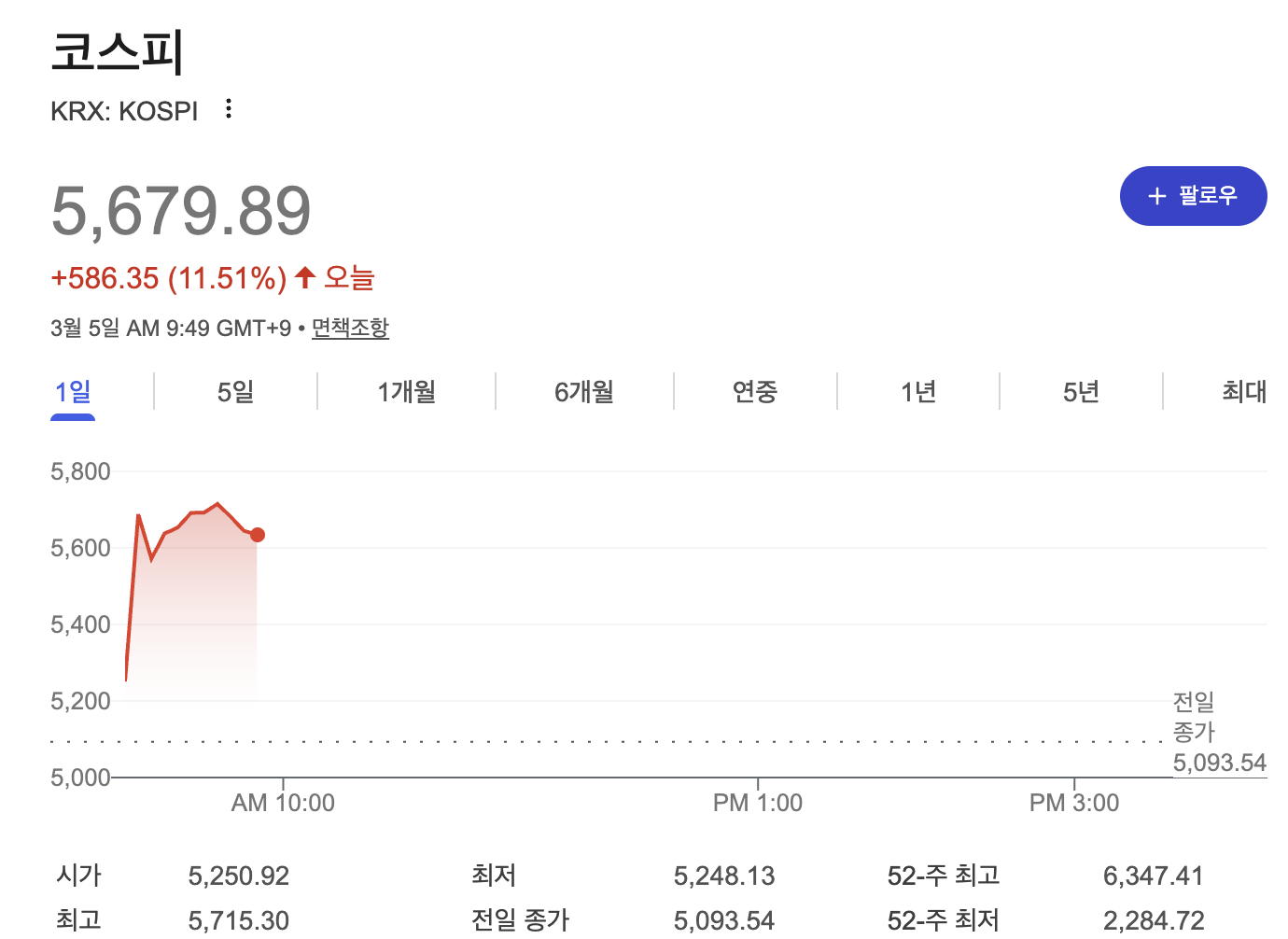This screenshot has width=1288, height=939.
Task: Open the three-dot options menu beside KRX: KOSPI
Action: (x=228, y=109)
